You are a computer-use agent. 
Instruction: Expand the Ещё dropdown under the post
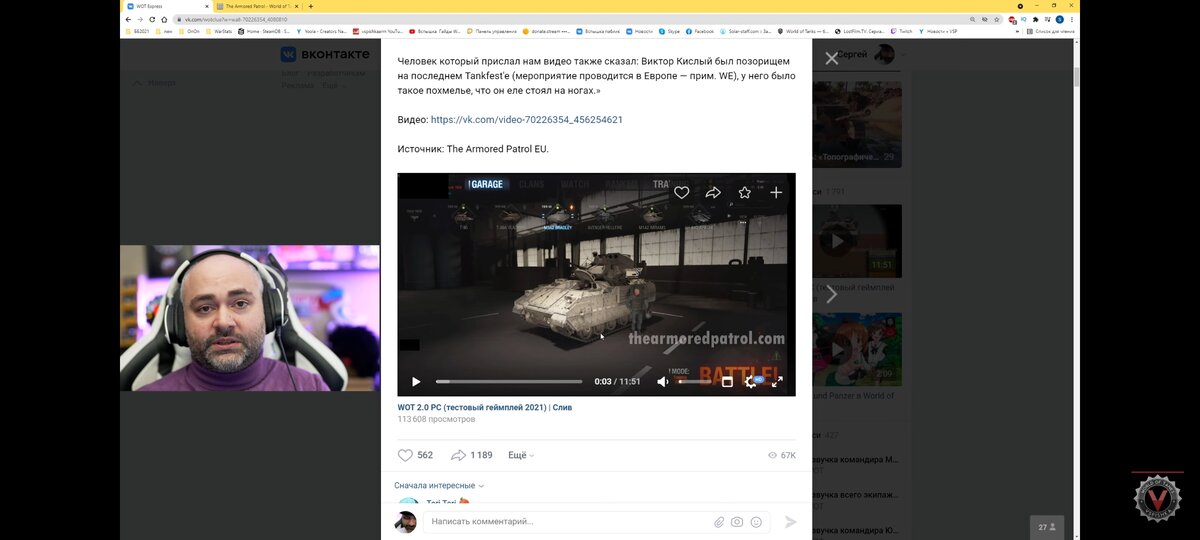pyautogui.click(x=521, y=455)
